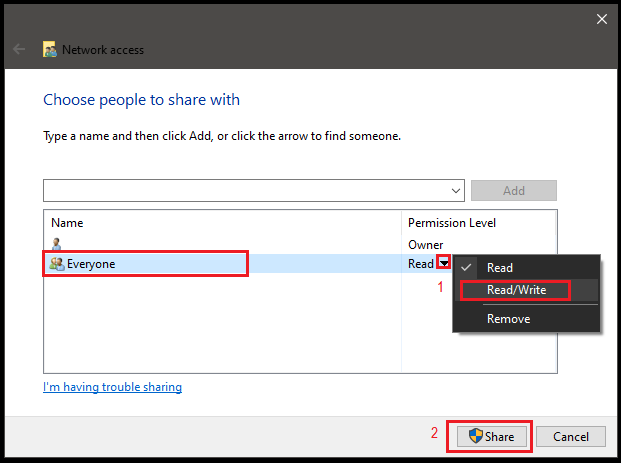This screenshot has width=621, height=463.
Task: Click the owner user icon in the list
Action: click(57, 245)
